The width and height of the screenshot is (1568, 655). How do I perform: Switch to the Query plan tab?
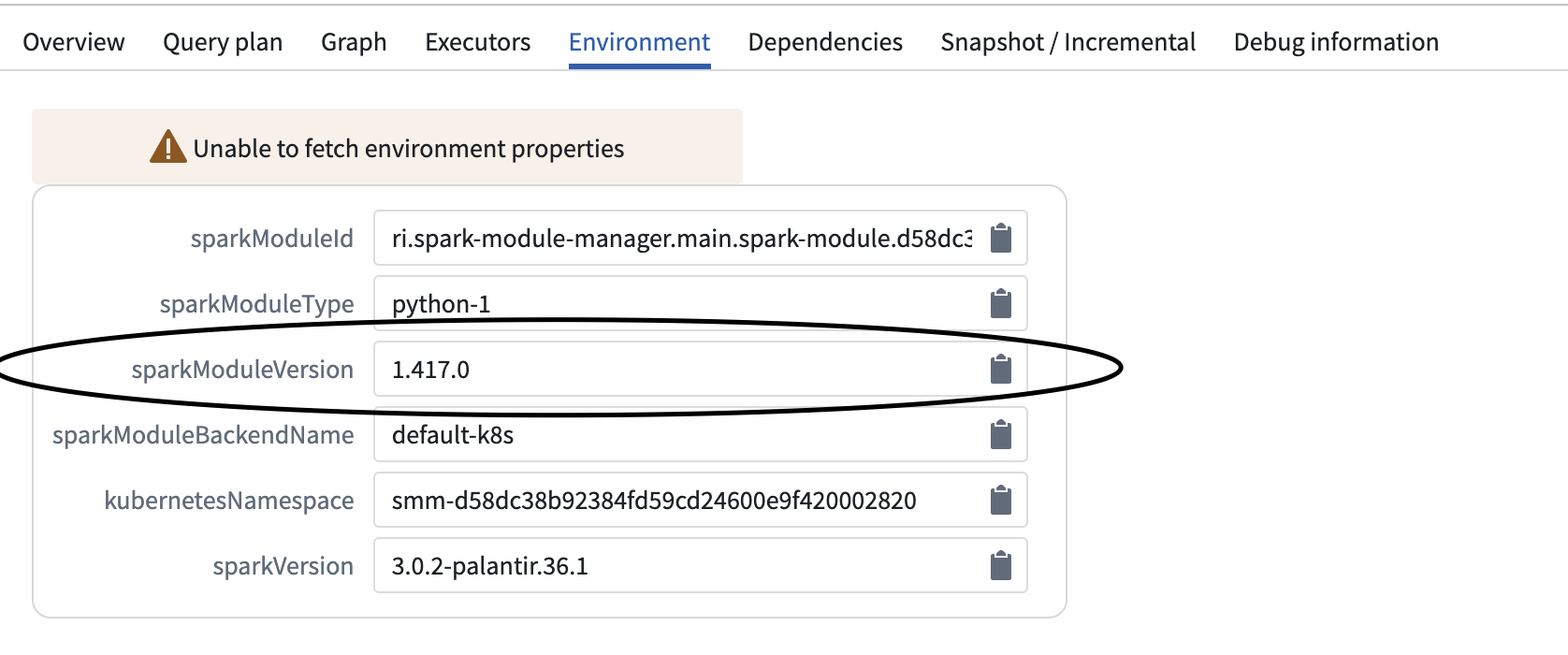(x=223, y=42)
